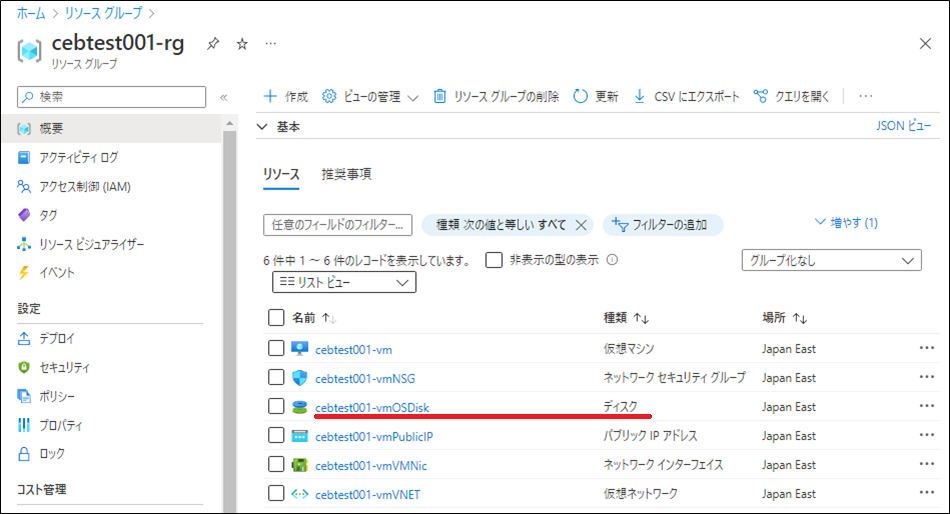The height and width of the screenshot is (514, 950).
Task: Open ビューの管理 gear menu
Action: point(370,96)
